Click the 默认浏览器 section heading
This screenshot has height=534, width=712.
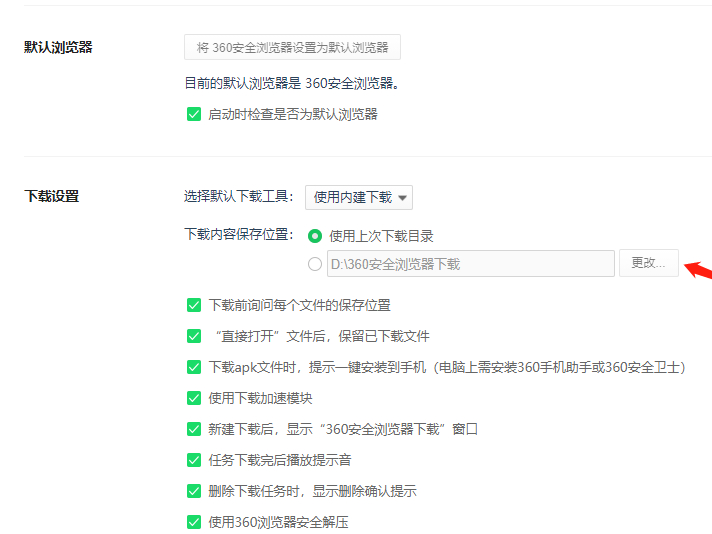(x=58, y=47)
